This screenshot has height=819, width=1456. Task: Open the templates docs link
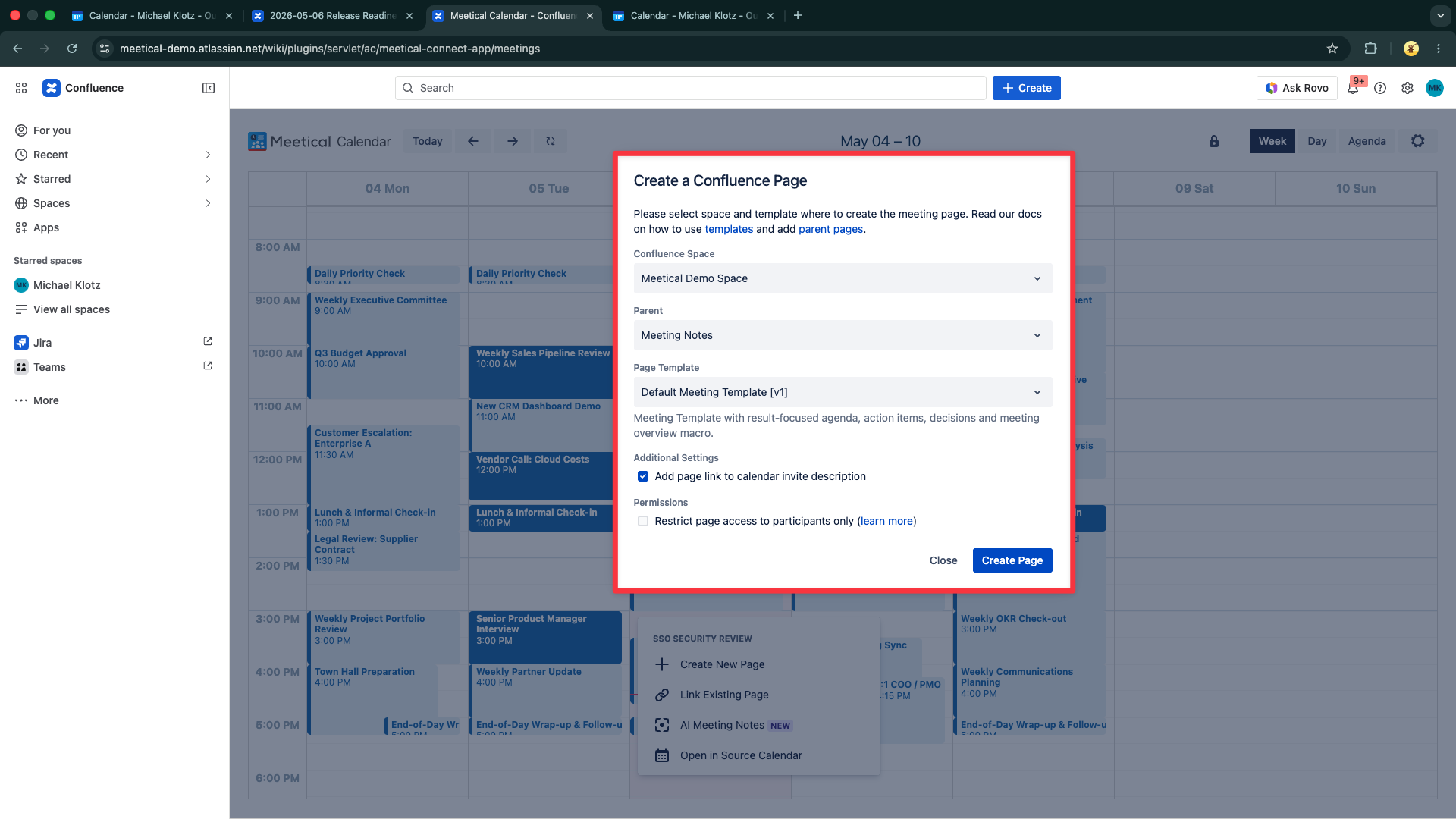coord(729,229)
